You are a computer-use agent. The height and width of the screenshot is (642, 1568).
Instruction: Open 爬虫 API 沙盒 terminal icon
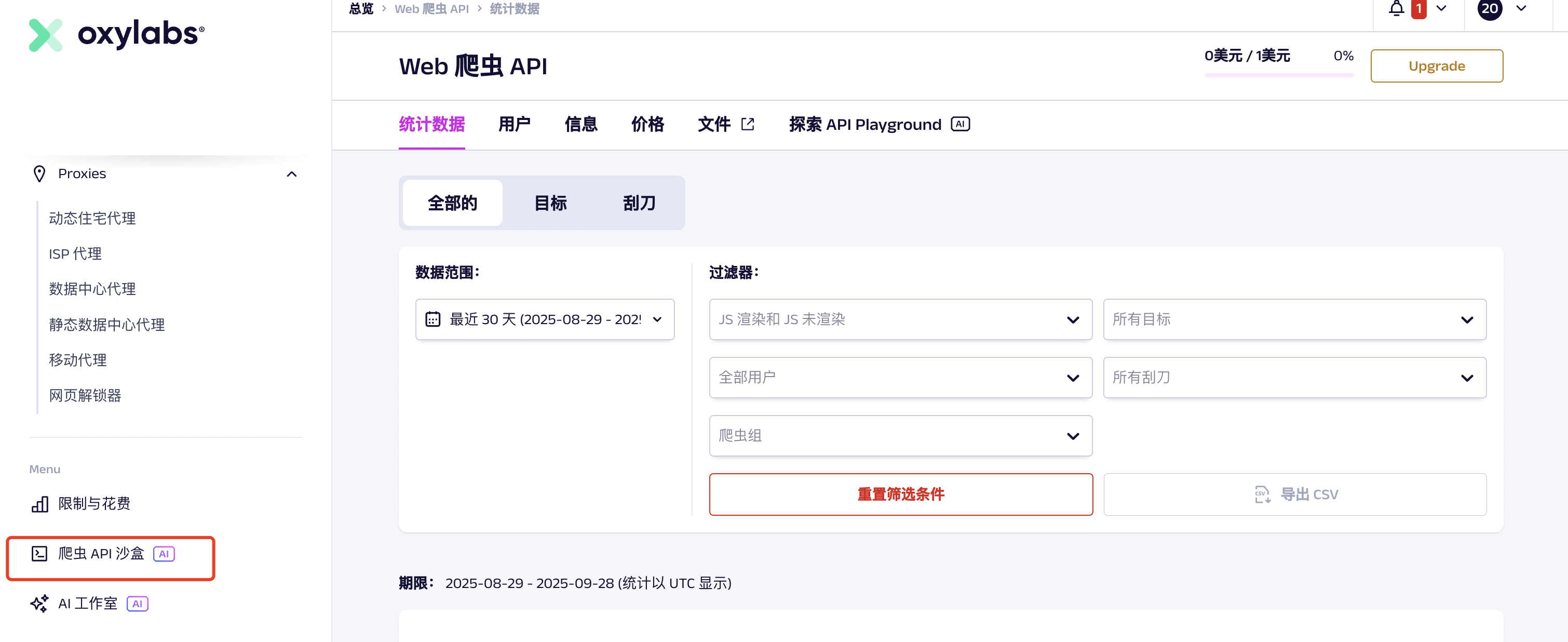39,554
